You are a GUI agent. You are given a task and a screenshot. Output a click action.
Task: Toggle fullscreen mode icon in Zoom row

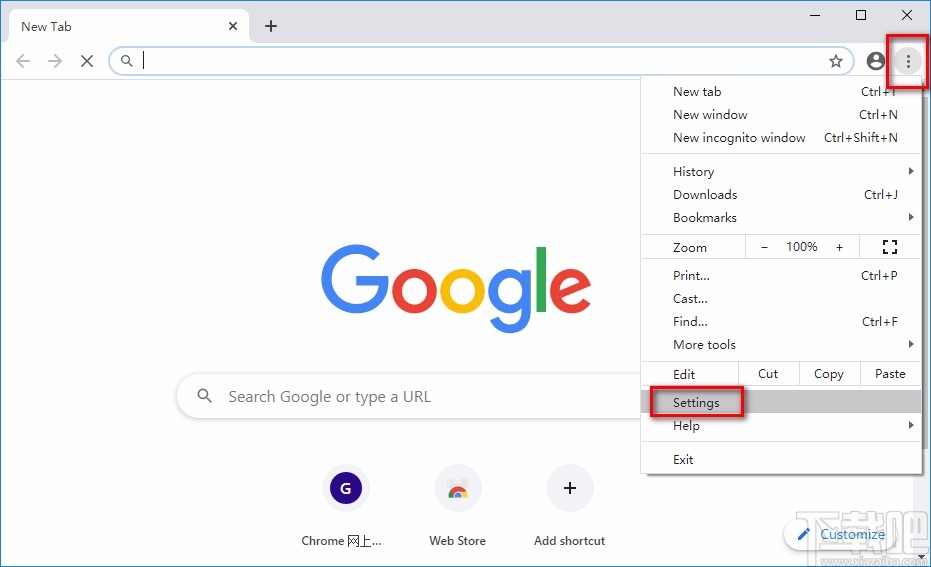pos(889,247)
